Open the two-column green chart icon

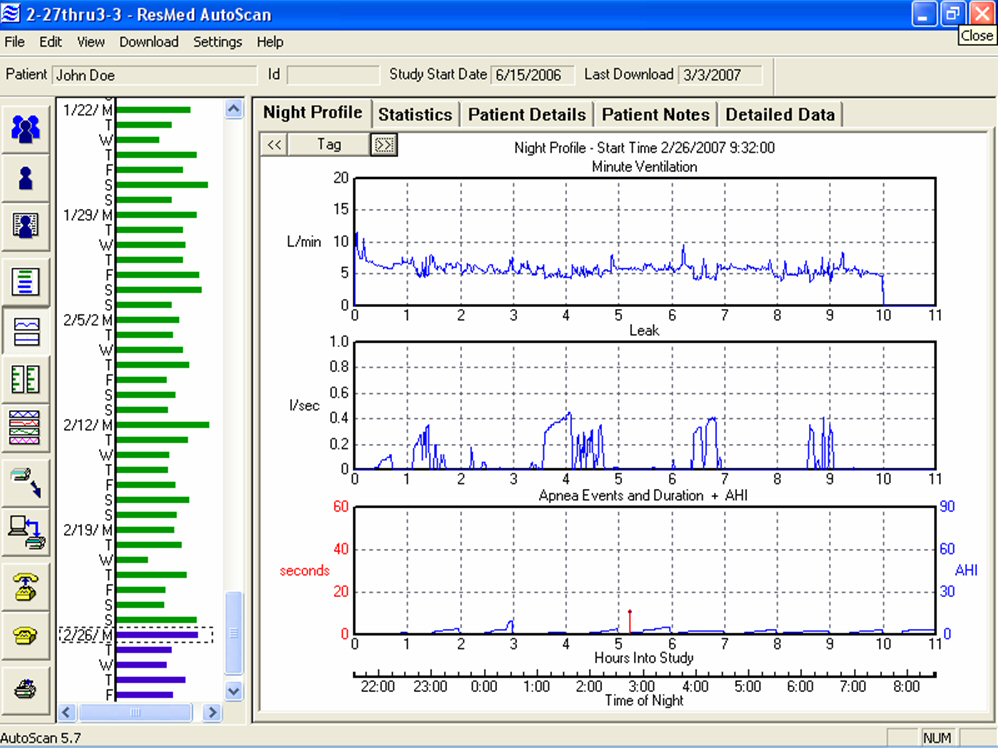[26, 379]
